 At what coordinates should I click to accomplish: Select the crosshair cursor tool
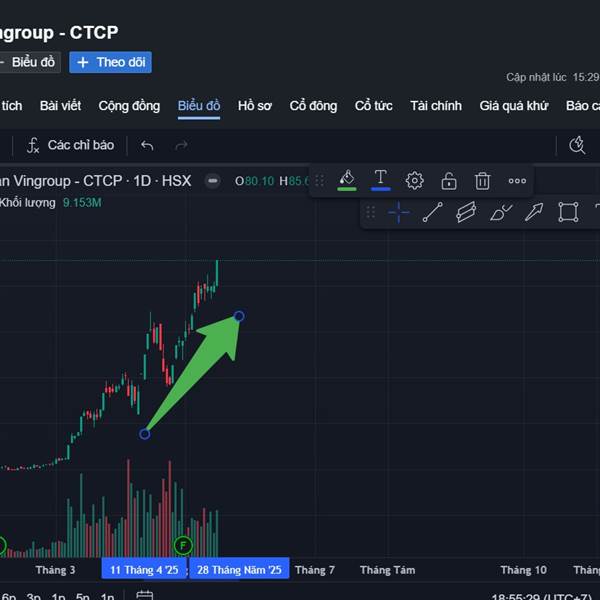398,212
